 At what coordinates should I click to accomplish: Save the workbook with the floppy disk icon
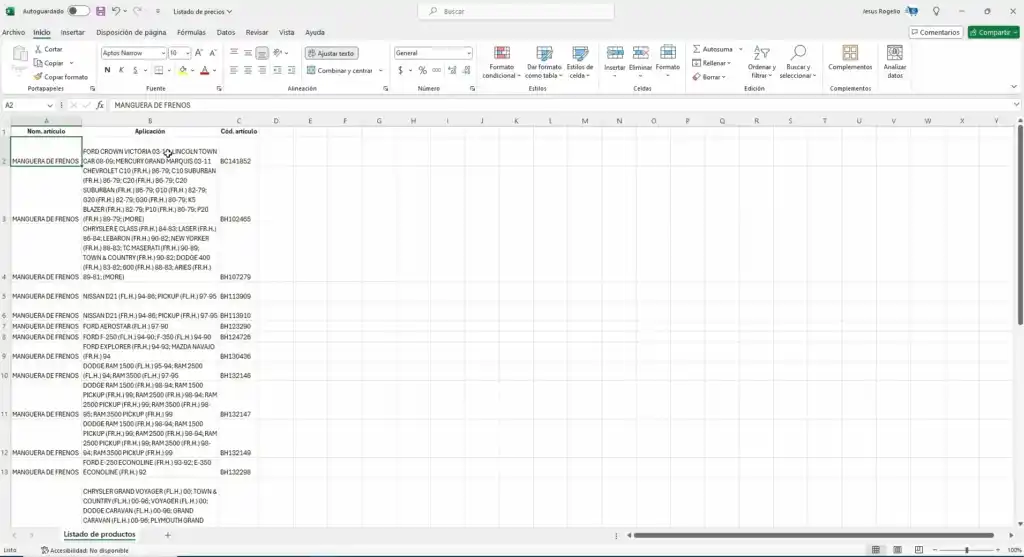(101, 11)
